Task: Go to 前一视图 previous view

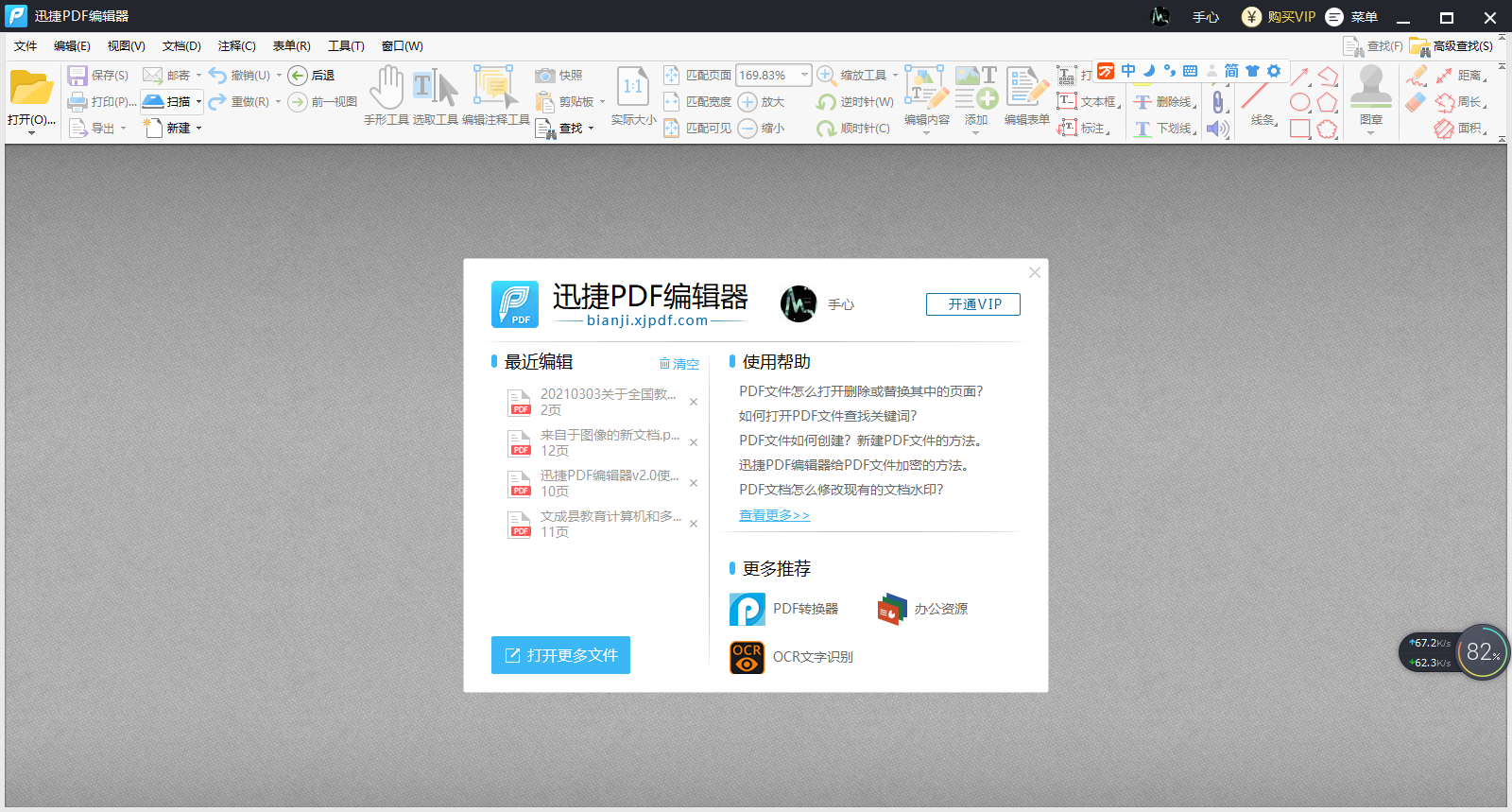Action: click(322, 102)
